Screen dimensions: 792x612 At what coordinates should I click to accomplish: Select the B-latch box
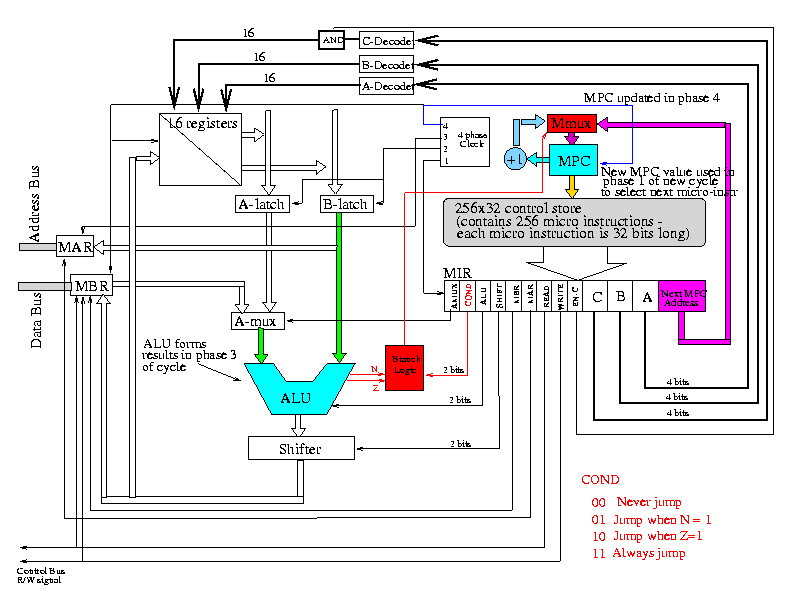pos(347,204)
